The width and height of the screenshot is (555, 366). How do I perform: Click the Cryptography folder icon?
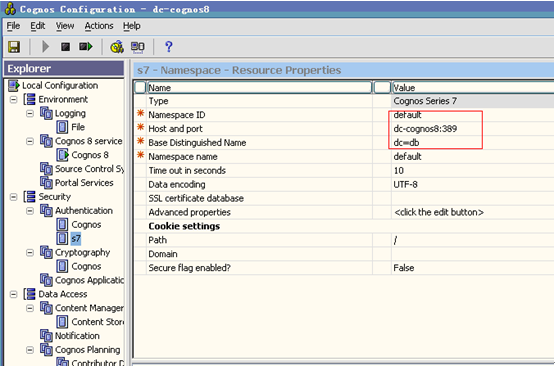tap(46, 252)
